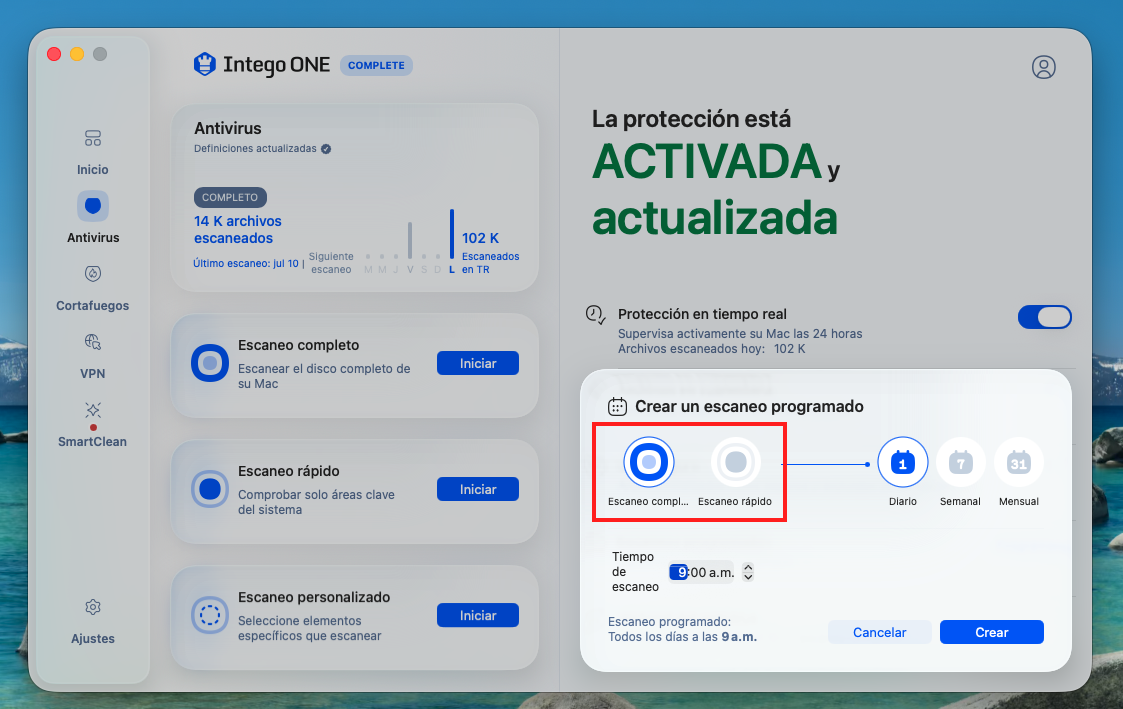The height and width of the screenshot is (709, 1123).
Task: Select Escaneo completo scan type in scheduler
Action: [649, 462]
